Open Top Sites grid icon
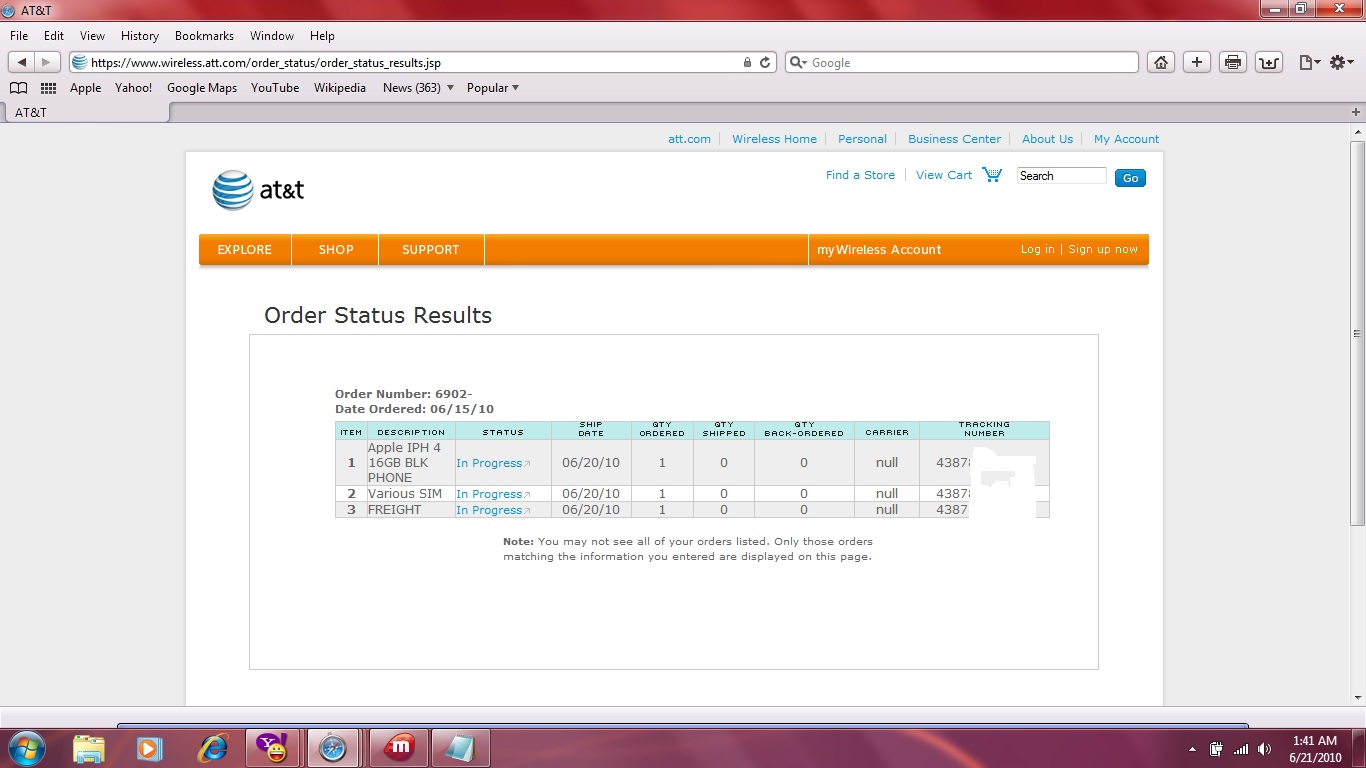The height and width of the screenshot is (768, 1366). tap(48, 88)
